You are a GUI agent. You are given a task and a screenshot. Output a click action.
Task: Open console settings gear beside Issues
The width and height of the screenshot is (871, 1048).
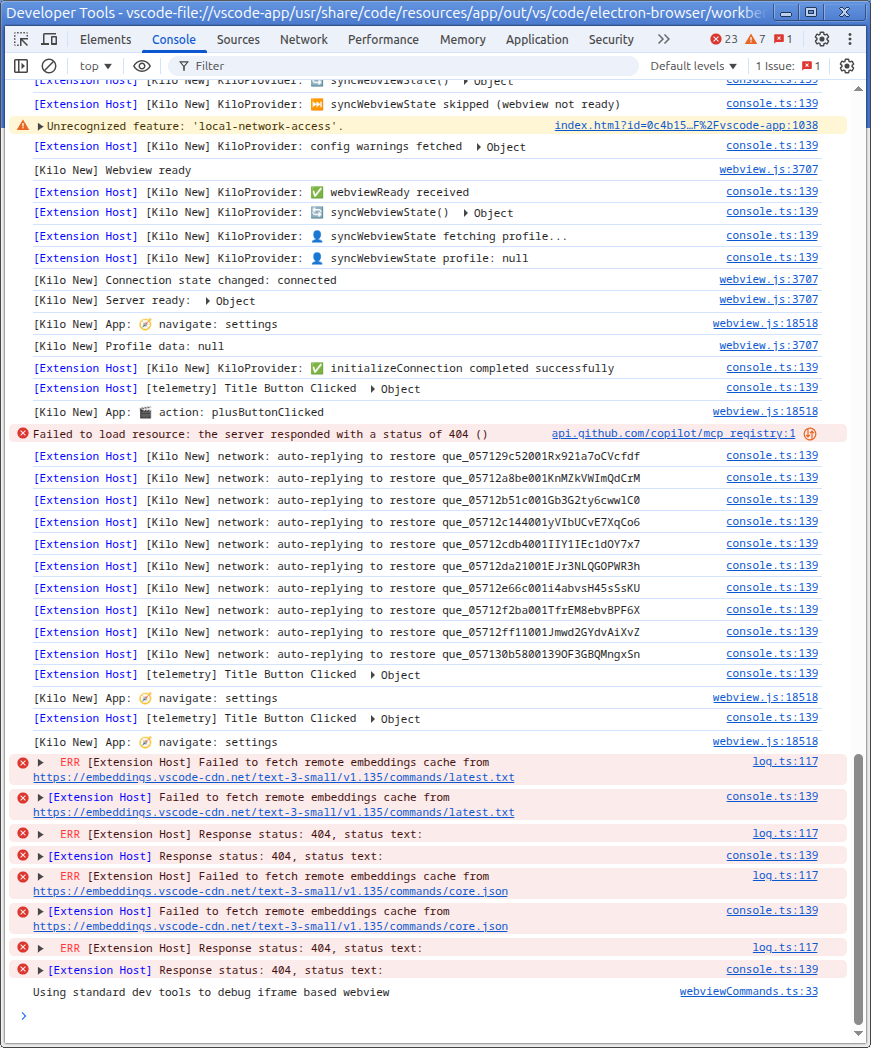click(847, 66)
